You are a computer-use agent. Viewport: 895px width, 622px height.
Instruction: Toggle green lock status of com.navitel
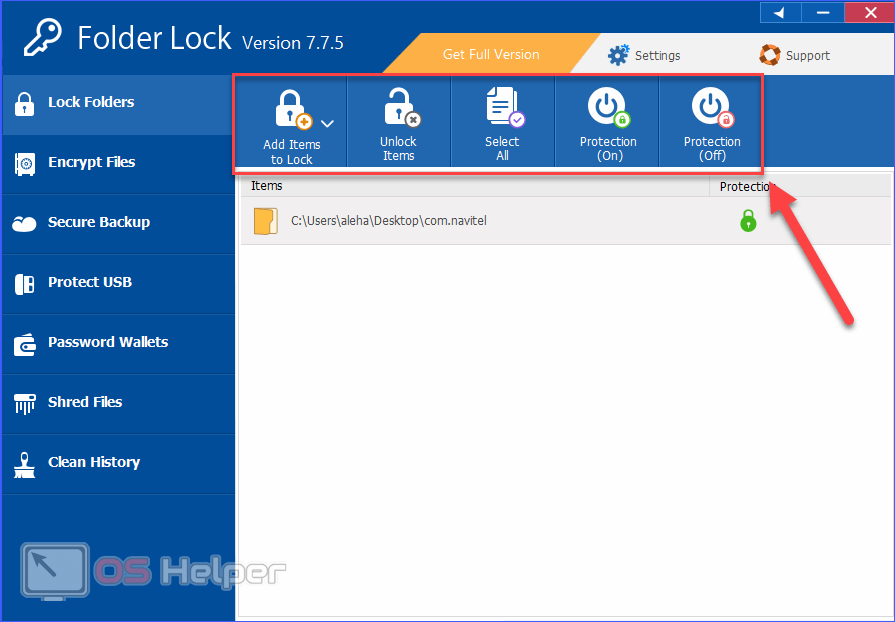pos(748,221)
